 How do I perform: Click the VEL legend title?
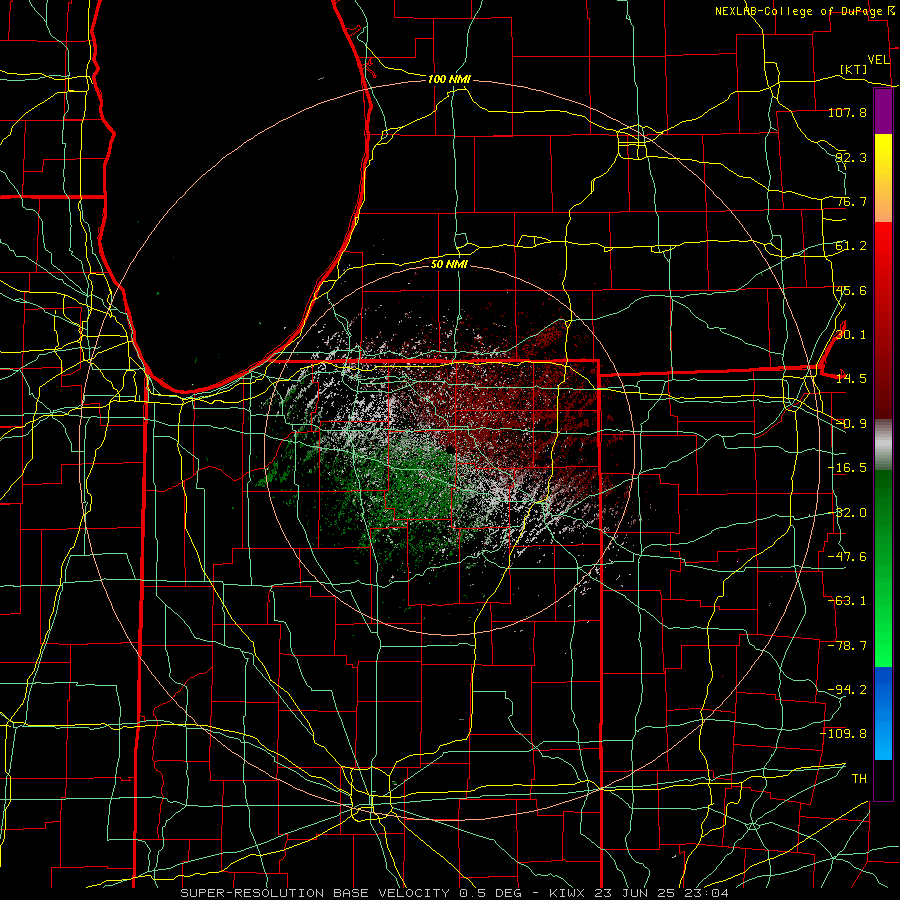coord(878,60)
